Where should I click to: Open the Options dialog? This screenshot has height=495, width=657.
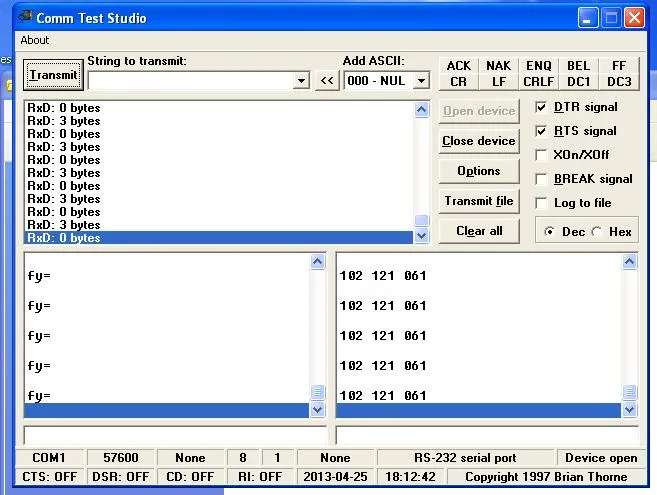(479, 171)
